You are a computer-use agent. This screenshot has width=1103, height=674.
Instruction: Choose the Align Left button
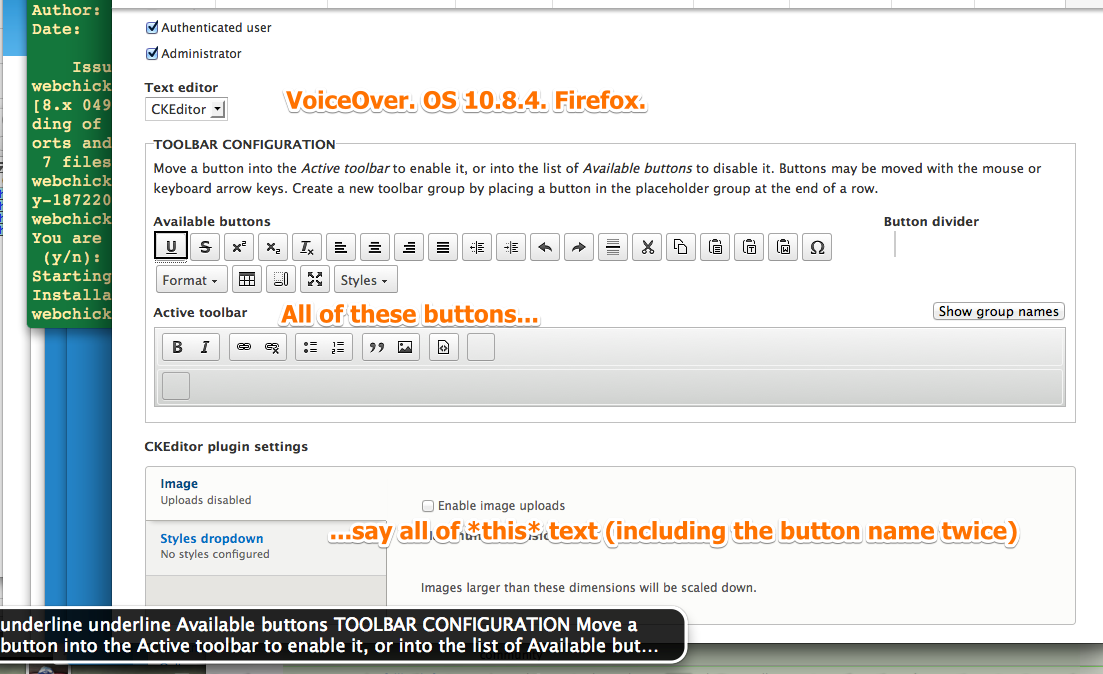(340, 247)
